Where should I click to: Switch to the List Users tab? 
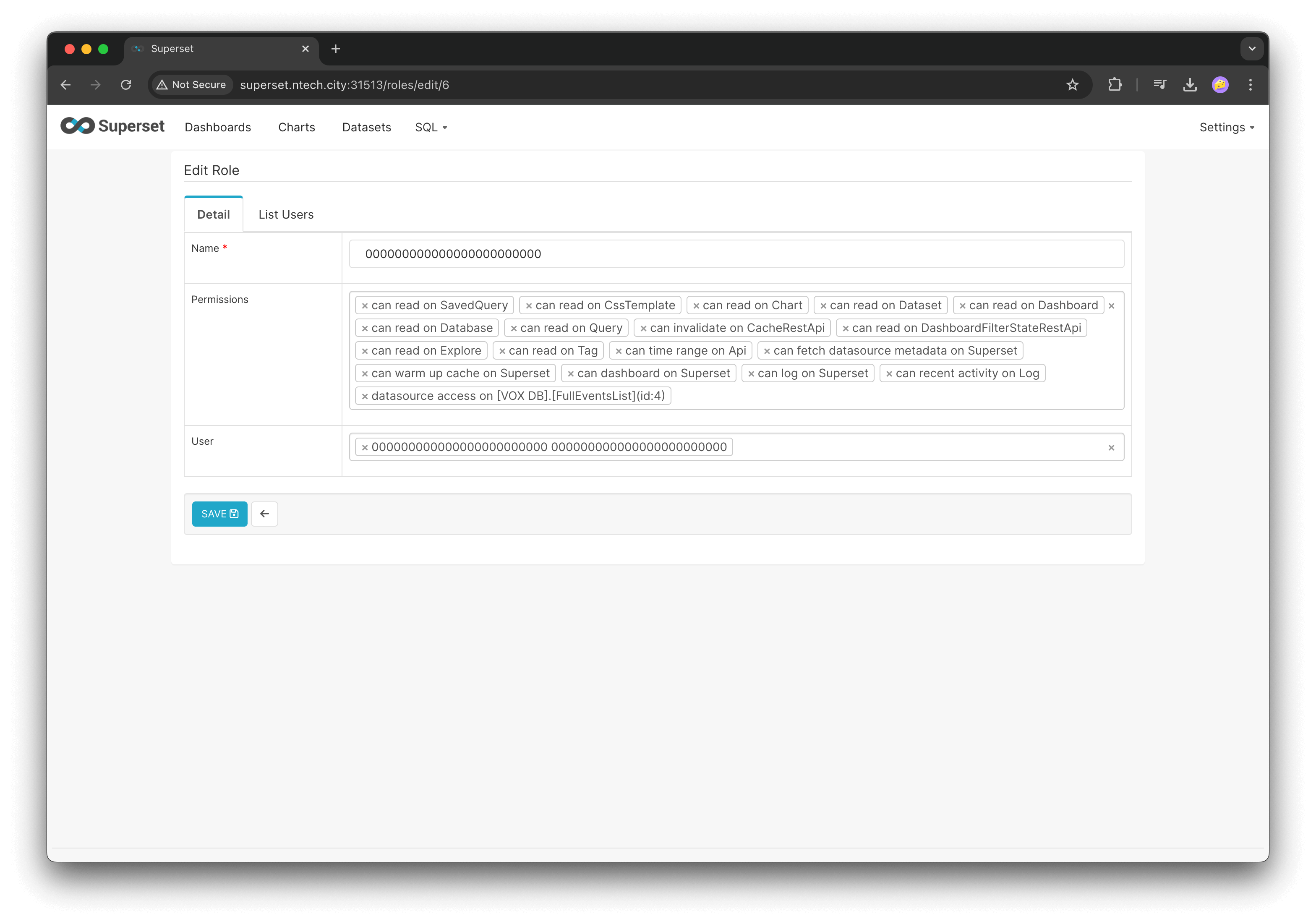click(x=286, y=214)
